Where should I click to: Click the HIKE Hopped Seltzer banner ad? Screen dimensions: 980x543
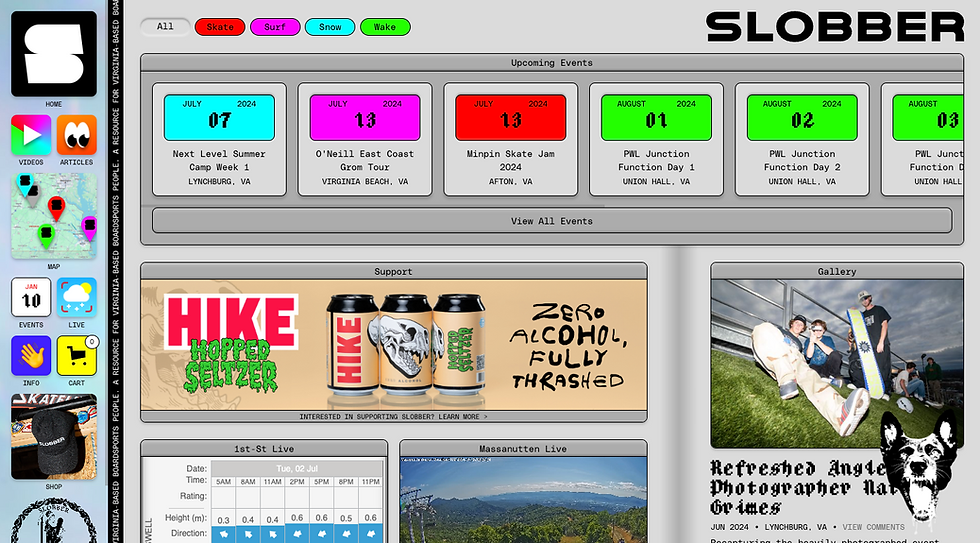point(394,345)
